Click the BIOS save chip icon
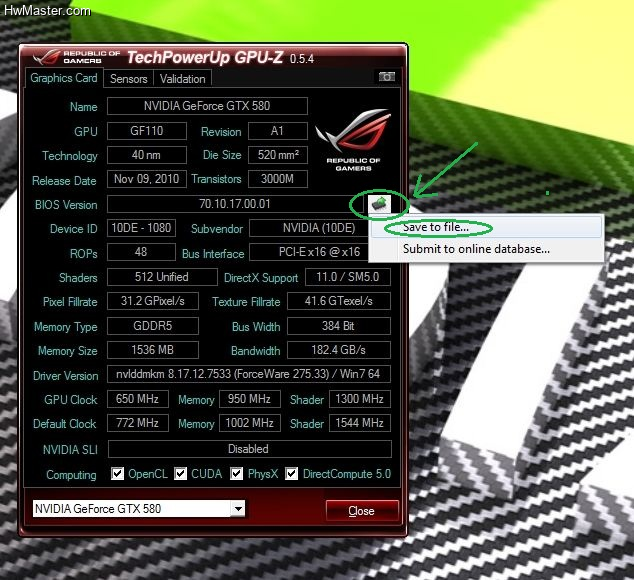Screen dimensions: 634x580 380,204
